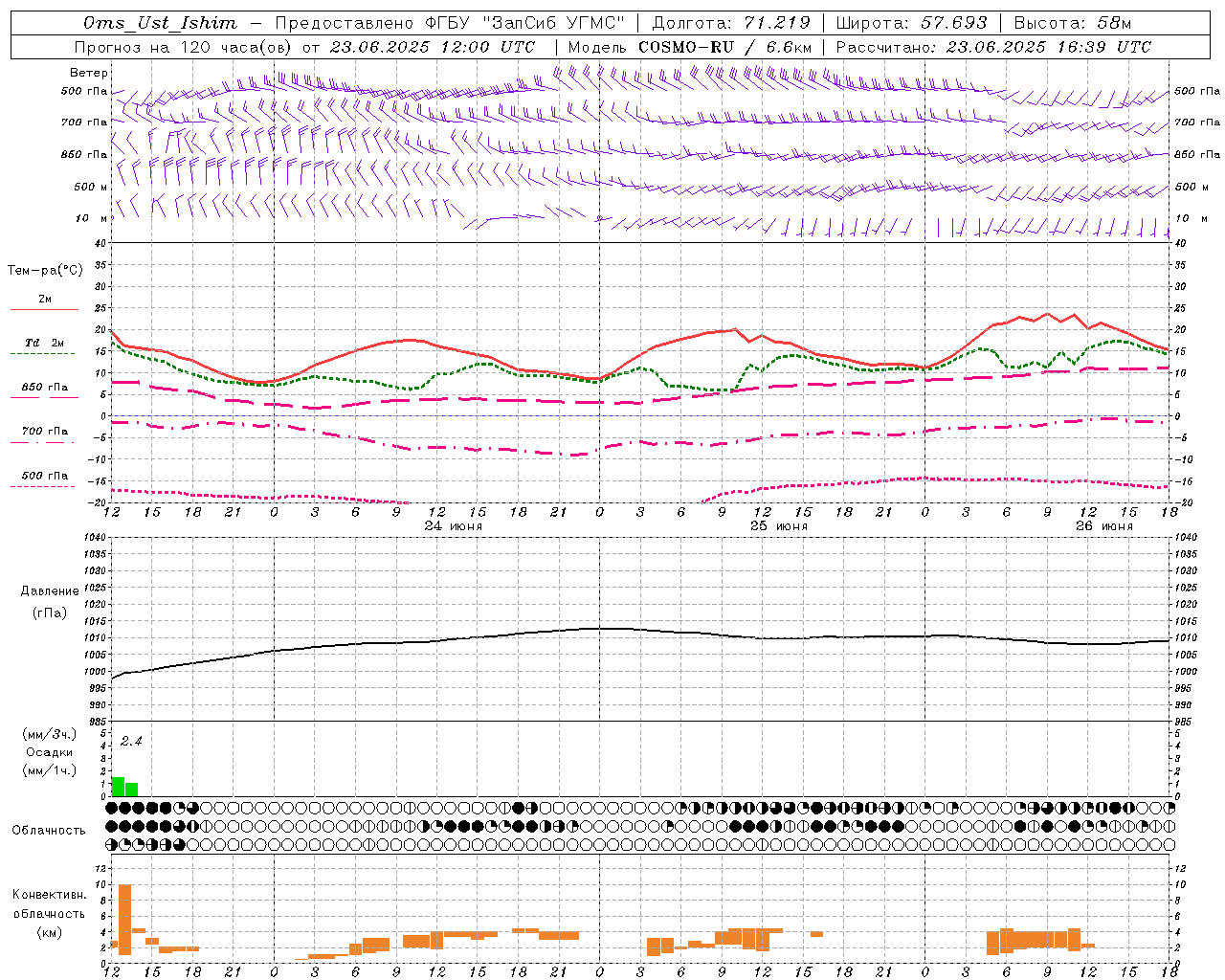Click the (гПа) pressure unit label
The height and width of the screenshot is (980, 1225).
tap(49, 612)
